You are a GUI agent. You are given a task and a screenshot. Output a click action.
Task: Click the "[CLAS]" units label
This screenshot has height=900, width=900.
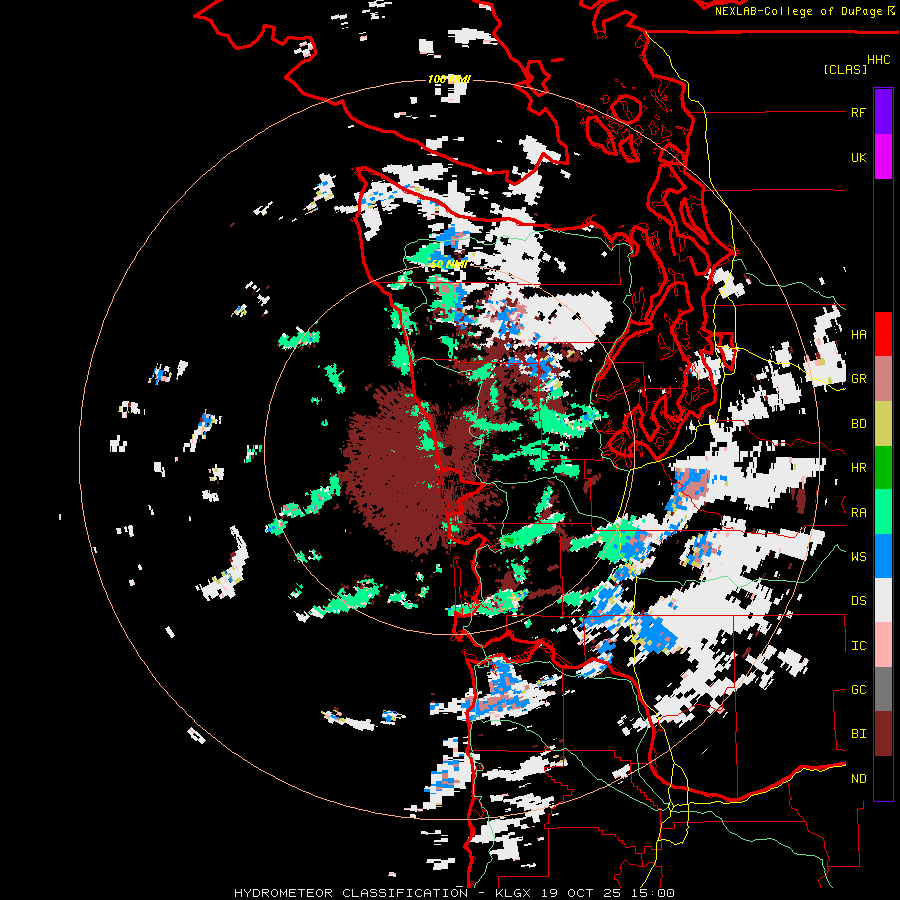click(845, 70)
